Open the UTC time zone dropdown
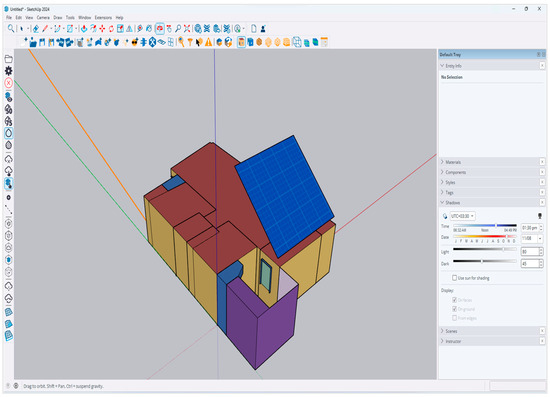The height and width of the screenshot is (397, 550). point(463,216)
